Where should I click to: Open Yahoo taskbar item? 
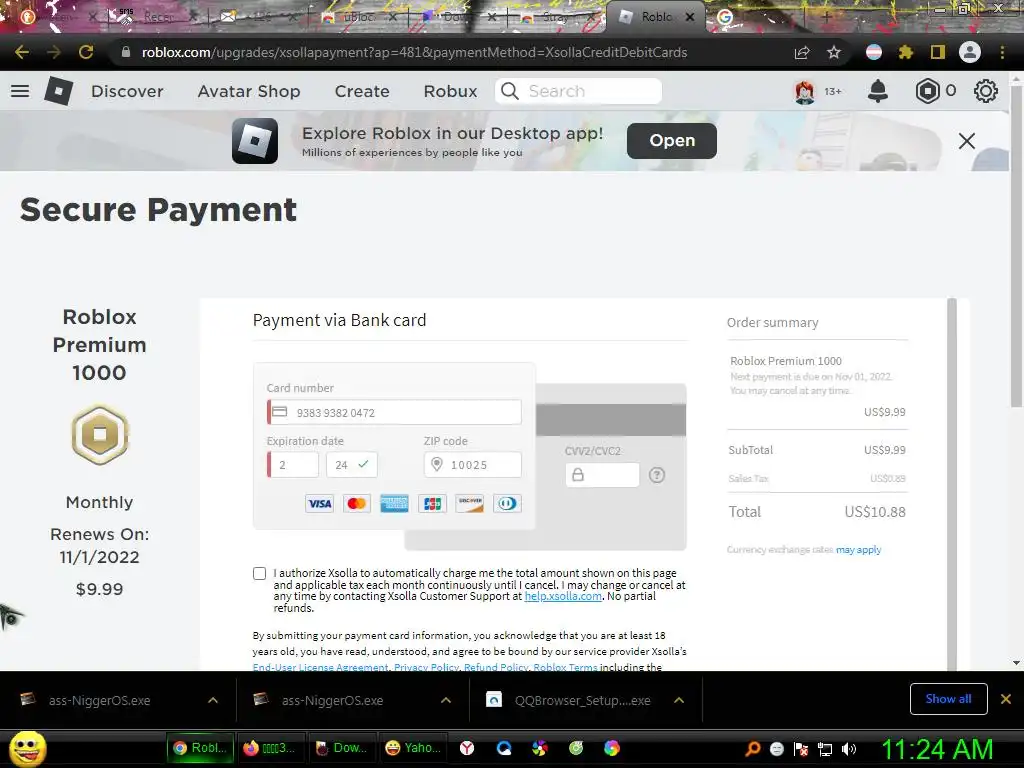(x=413, y=748)
